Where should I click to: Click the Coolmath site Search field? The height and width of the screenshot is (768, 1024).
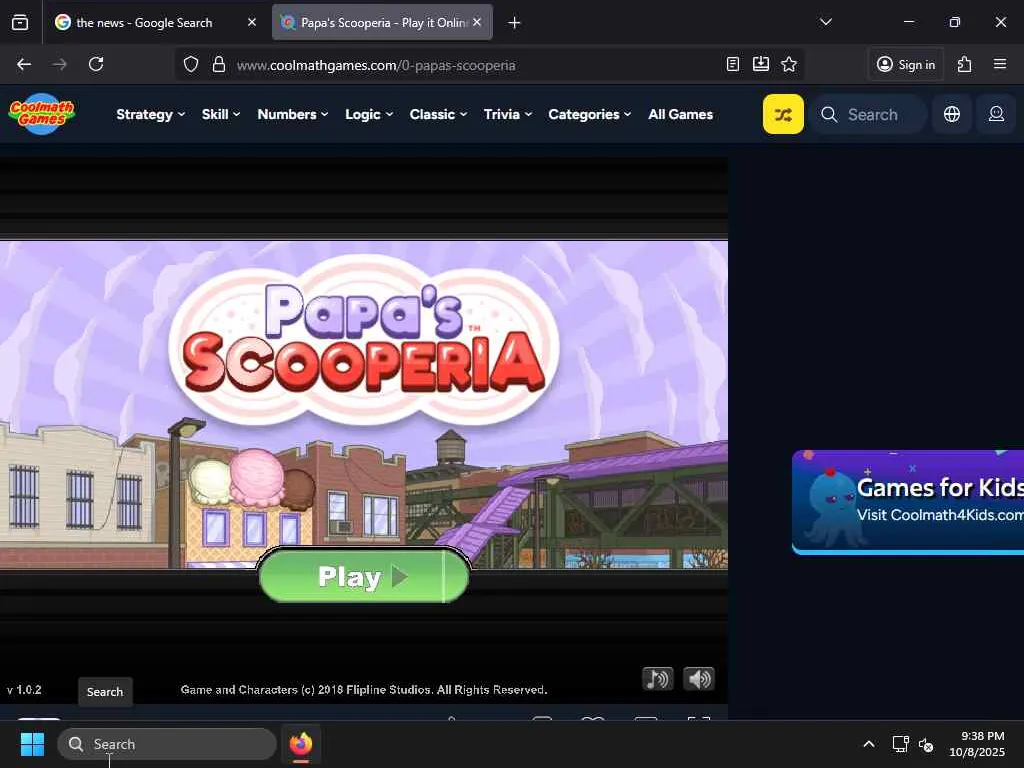[869, 114]
